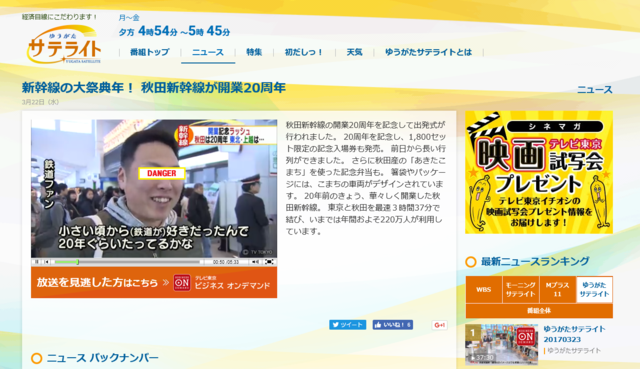Switch ranking to モーニングサテライト tab
Screen dimensions: 640x369
coord(520,289)
